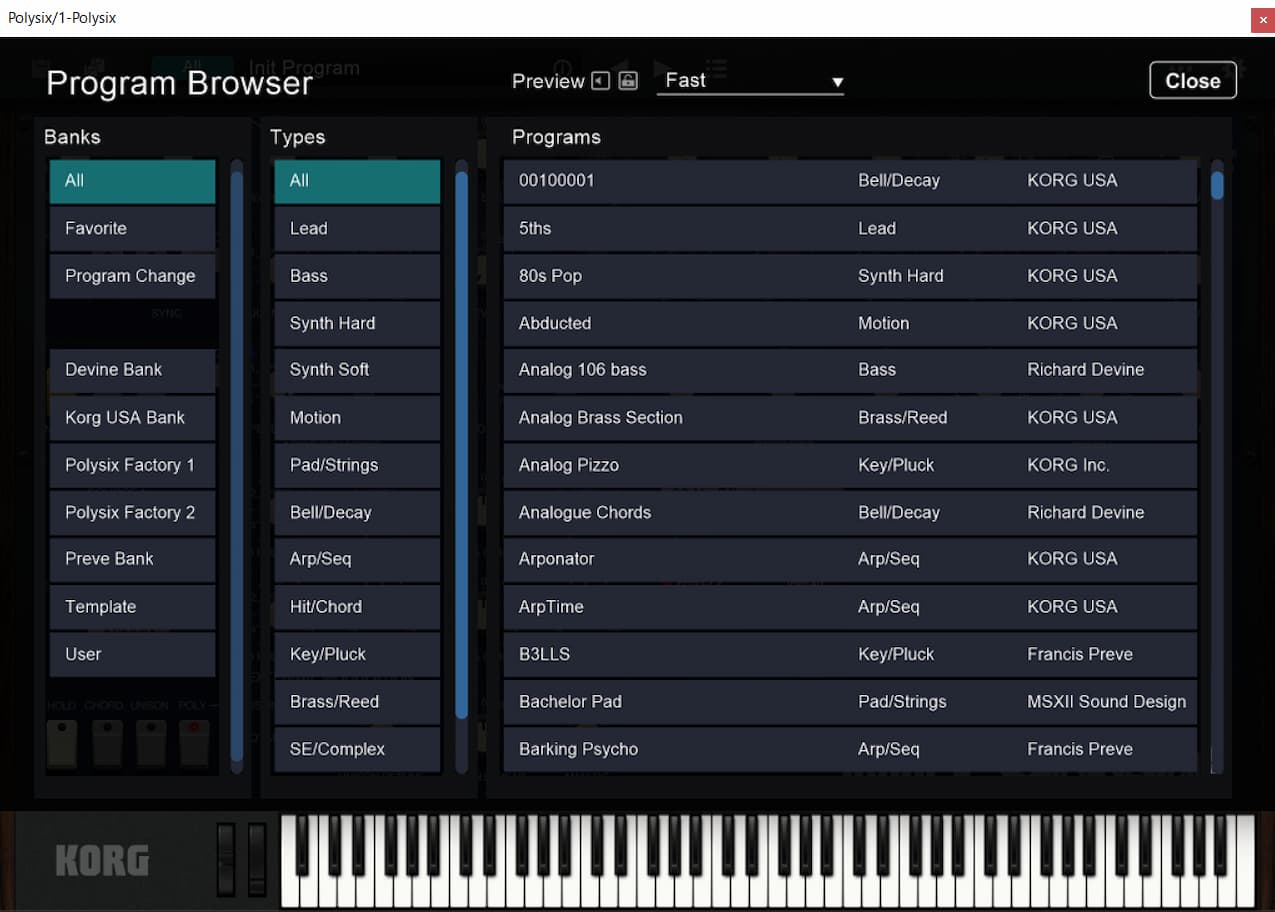Load the Analogue Chords program
Image resolution: width=1275 pixels, height=912 pixels.
pyautogui.click(x=851, y=512)
